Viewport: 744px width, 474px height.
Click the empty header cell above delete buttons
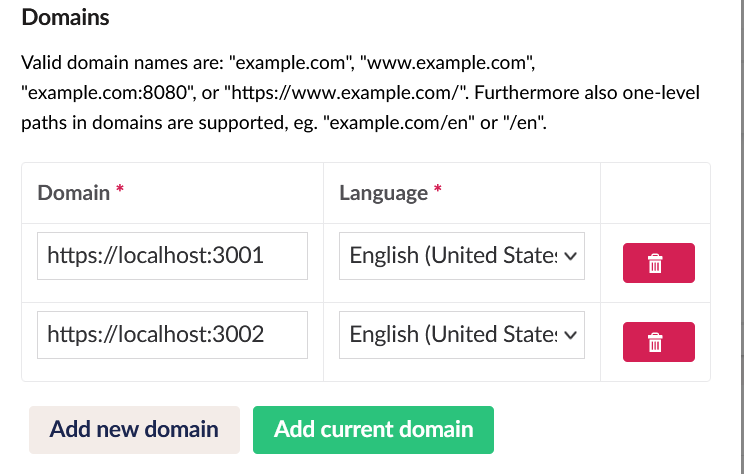click(x=655, y=193)
